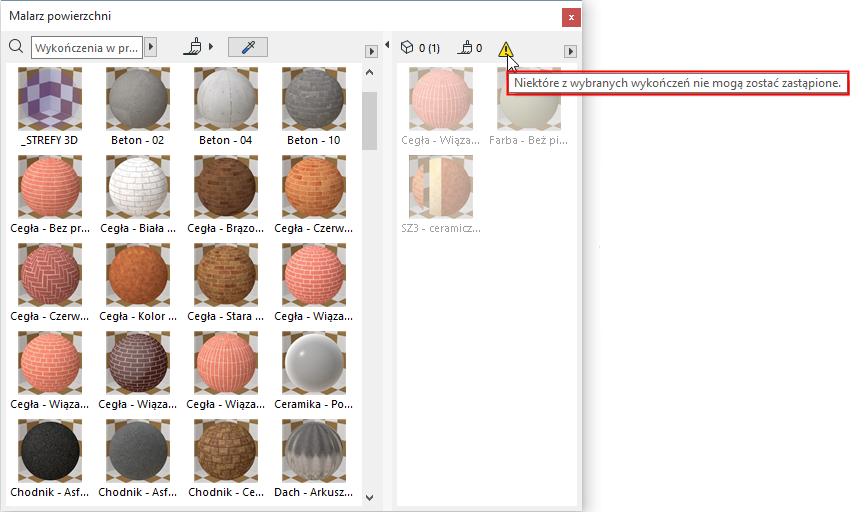Click the magnifier search icon

click(16, 47)
